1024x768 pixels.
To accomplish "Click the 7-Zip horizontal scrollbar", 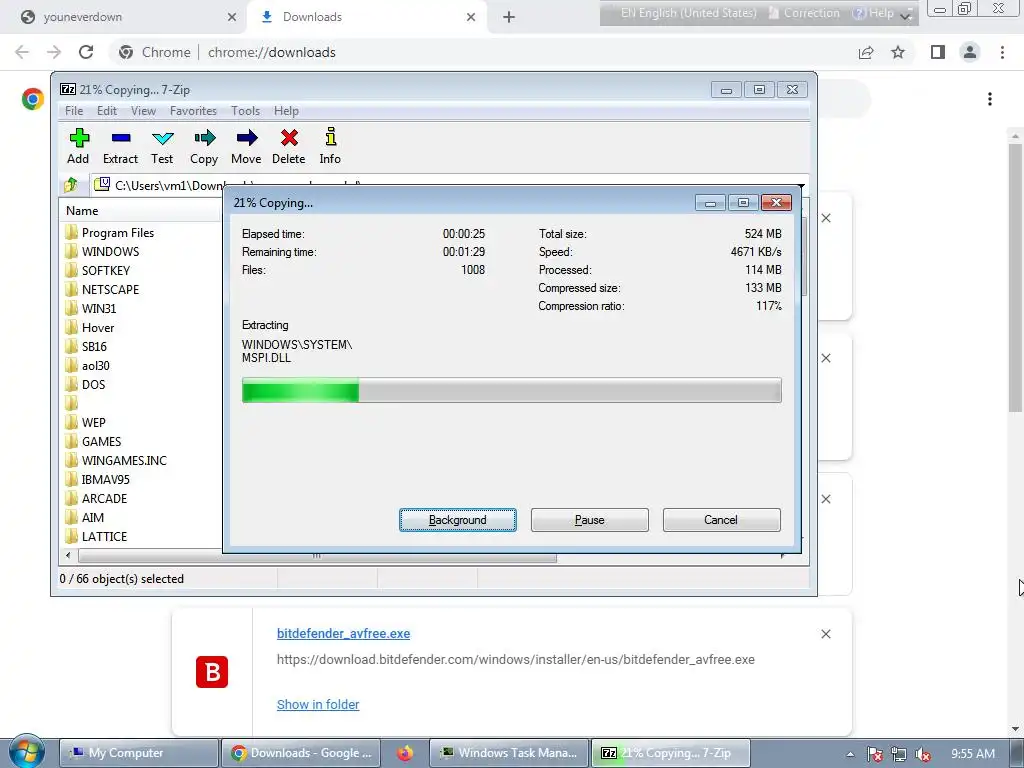I will pyautogui.click(x=317, y=556).
